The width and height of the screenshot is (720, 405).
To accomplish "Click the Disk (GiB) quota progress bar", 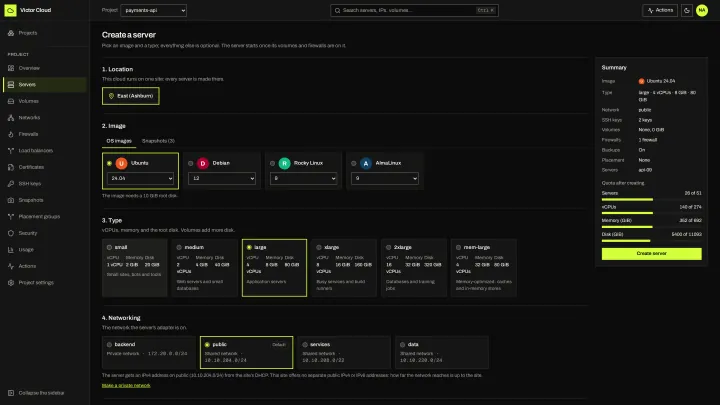I will point(652,241).
